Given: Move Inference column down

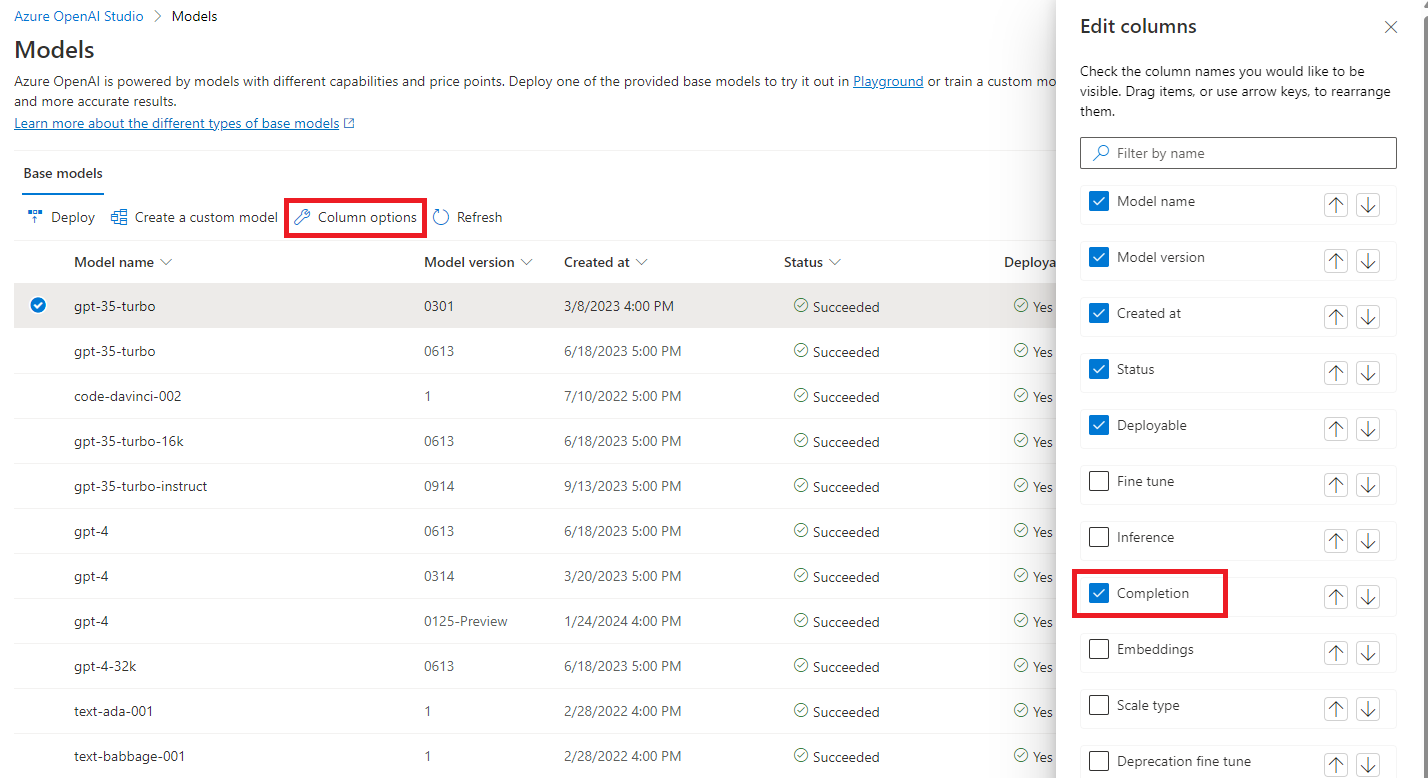Looking at the screenshot, I should [x=1368, y=541].
